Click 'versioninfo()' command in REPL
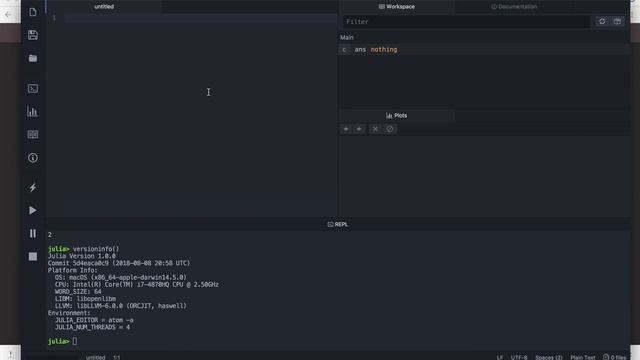Screen dimensions: 640x360 pyautogui.click(x=96, y=249)
